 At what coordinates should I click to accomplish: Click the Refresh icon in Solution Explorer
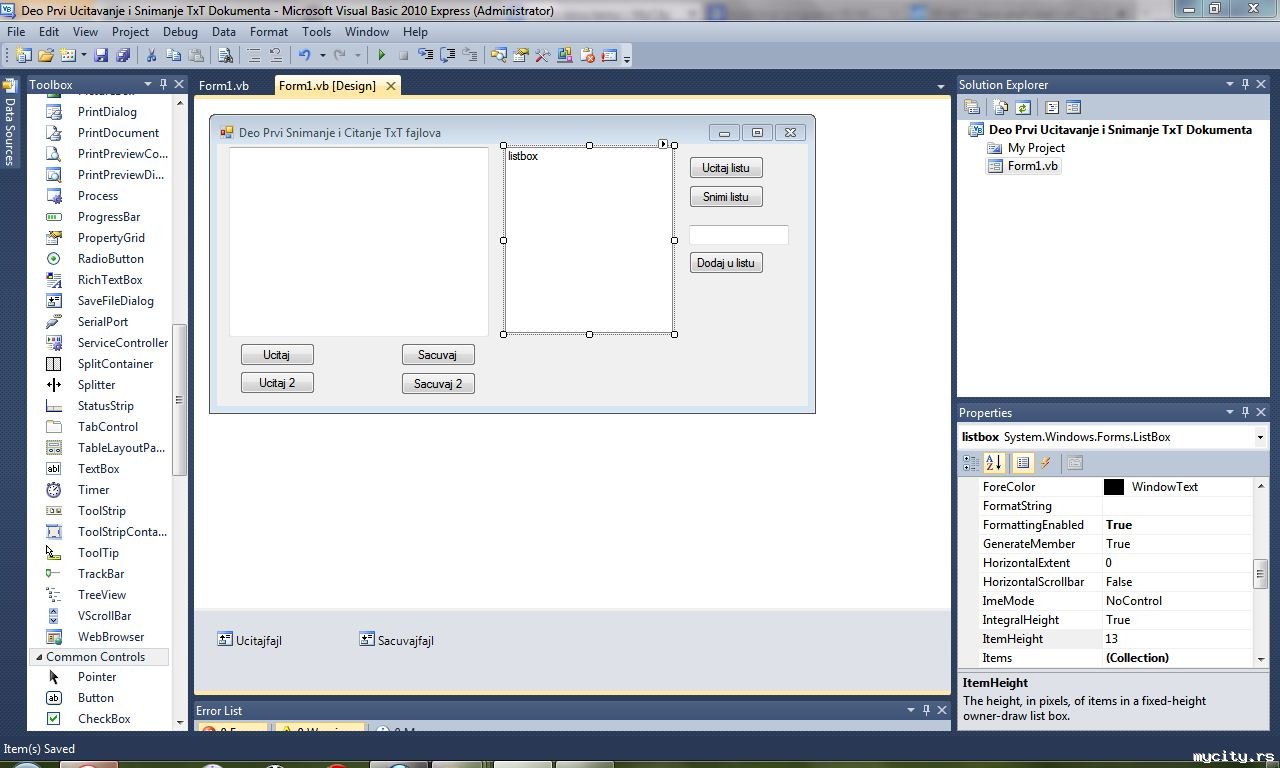click(x=1022, y=108)
